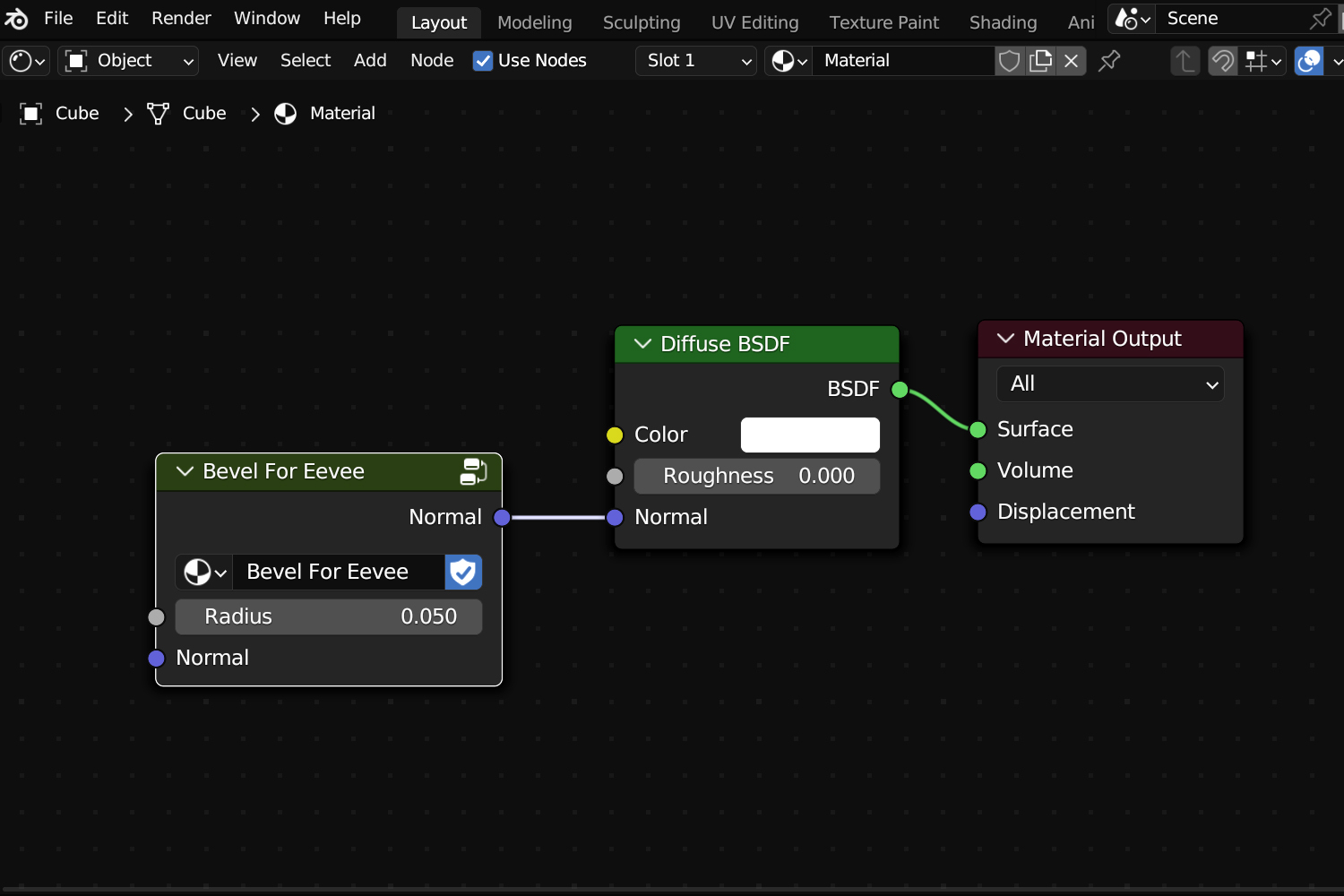Click the BSDF output socket
Image resolution: width=1344 pixels, height=896 pixels.
[x=900, y=390]
